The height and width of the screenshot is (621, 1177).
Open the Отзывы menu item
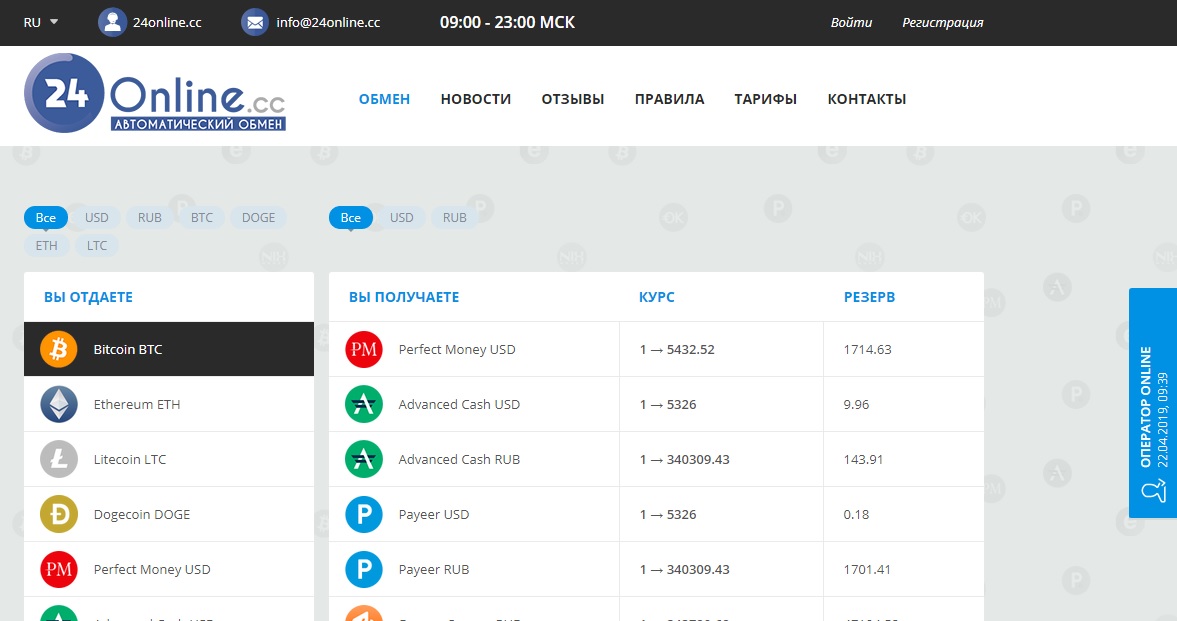pyautogui.click(x=572, y=99)
